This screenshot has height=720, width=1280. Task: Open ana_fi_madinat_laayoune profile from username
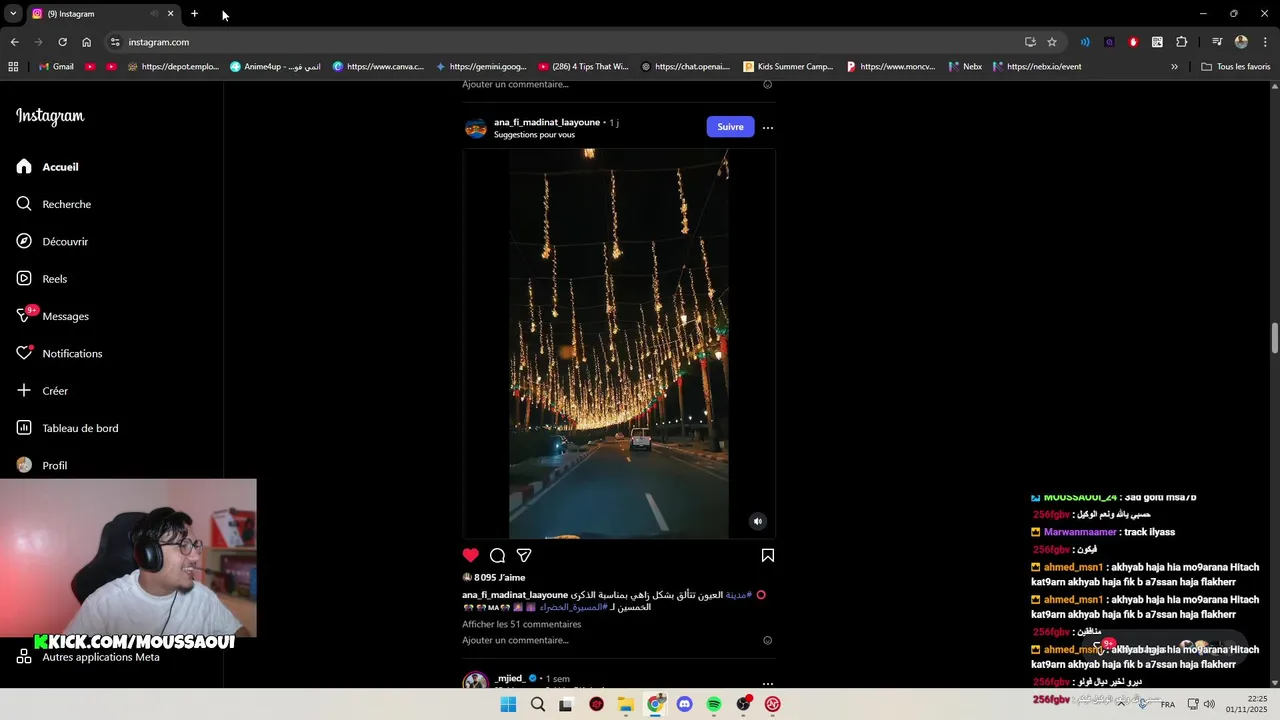547,122
